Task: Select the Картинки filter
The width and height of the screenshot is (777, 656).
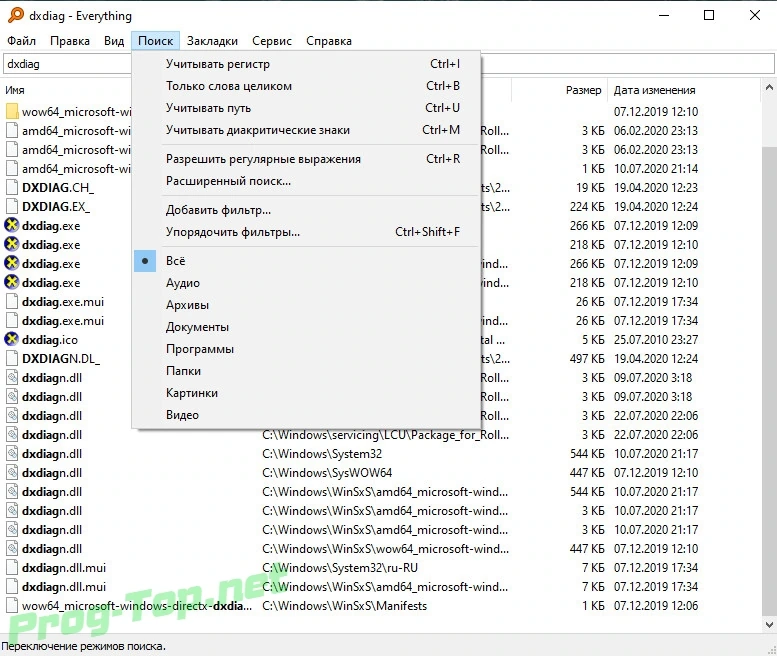Action: (306, 393)
